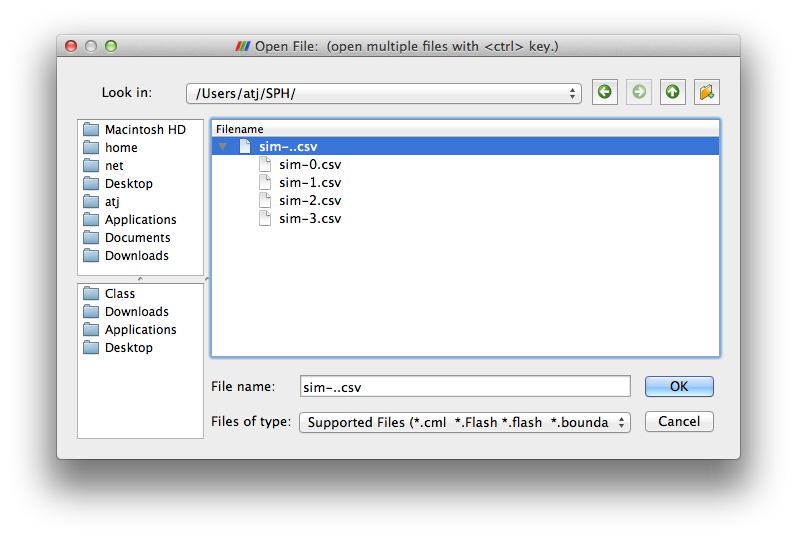Viewport: 797px width, 538px height.
Task: Open the Files of type dropdown
Action: click(x=465, y=422)
